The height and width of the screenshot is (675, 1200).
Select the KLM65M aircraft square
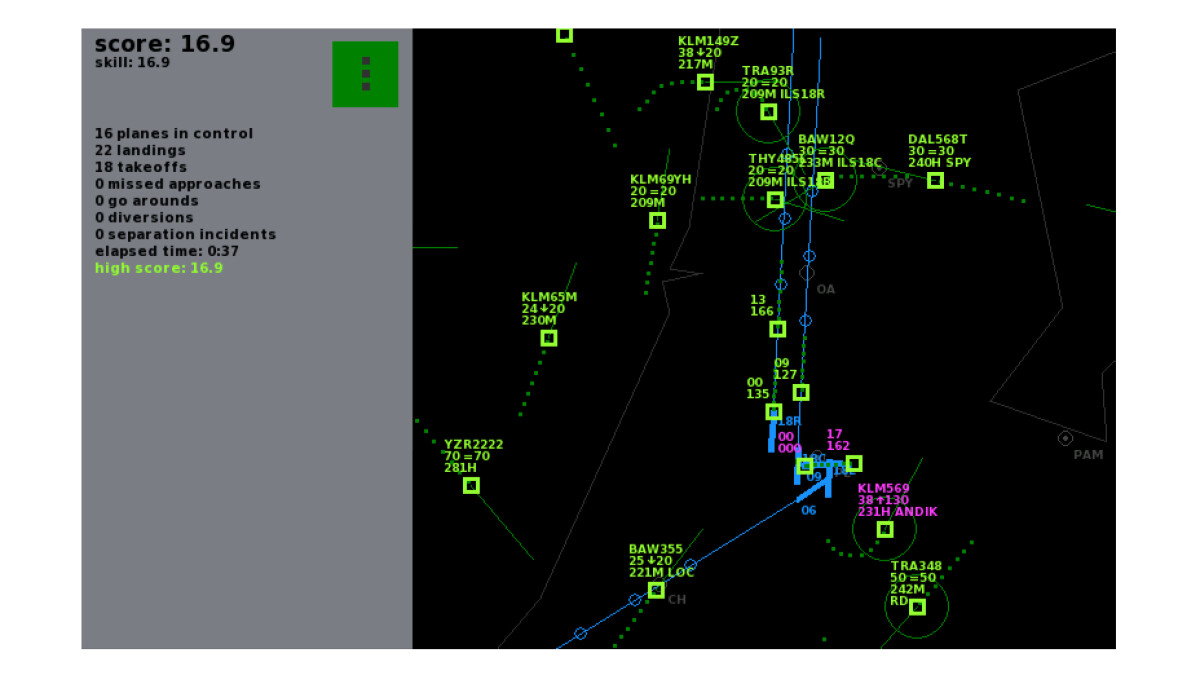coord(548,338)
